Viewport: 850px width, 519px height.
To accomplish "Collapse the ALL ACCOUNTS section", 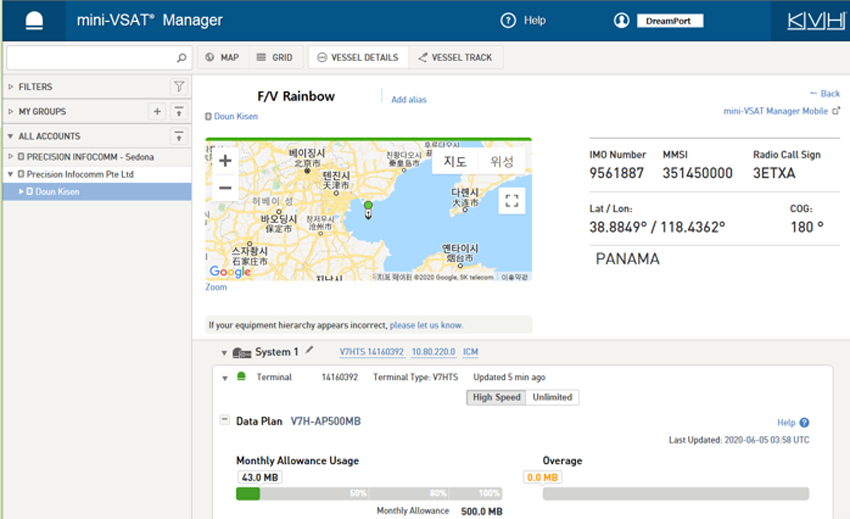I will tap(10, 136).
